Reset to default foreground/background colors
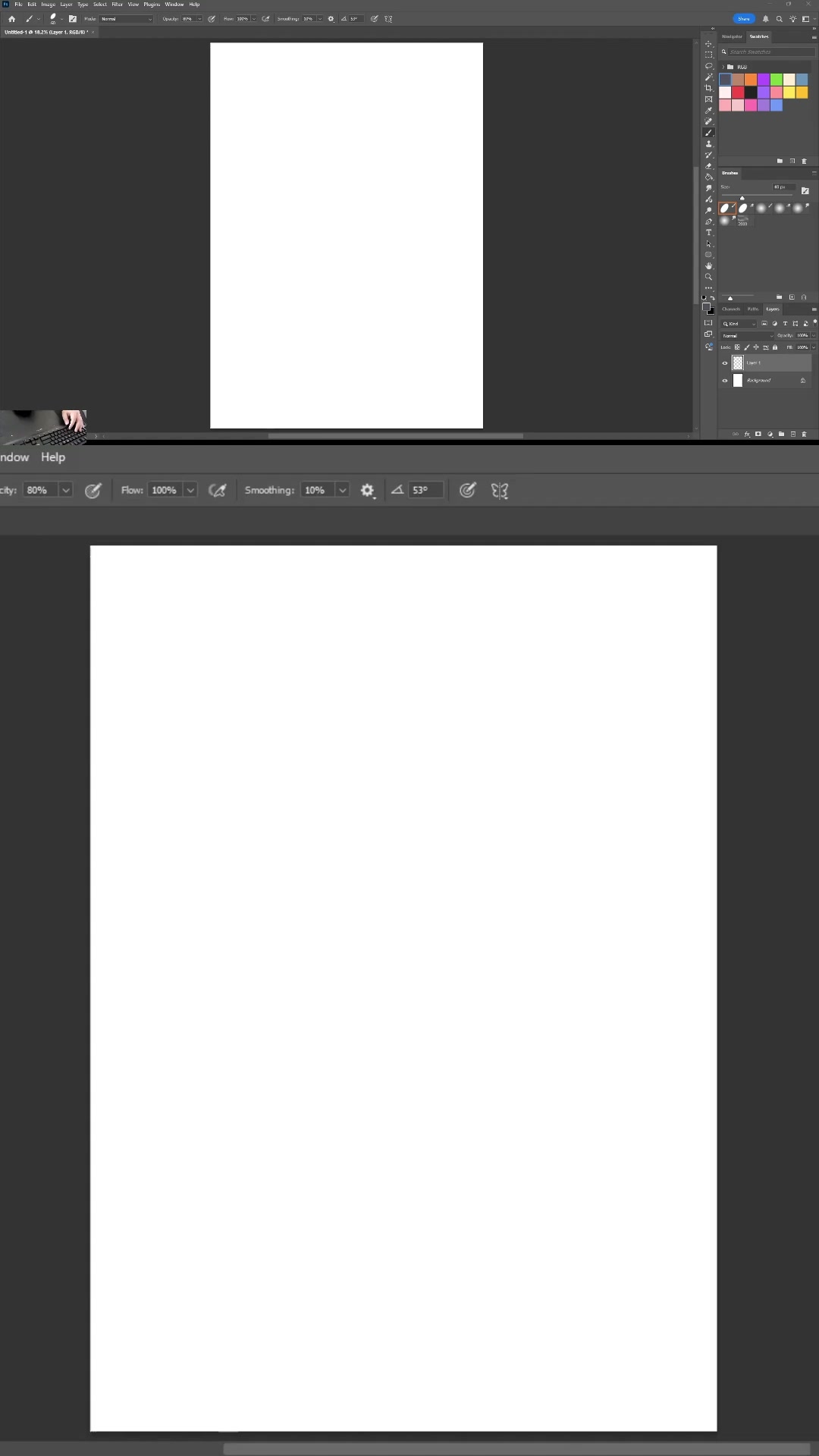This screenshot has height=1456, width=819. point(704,298)
